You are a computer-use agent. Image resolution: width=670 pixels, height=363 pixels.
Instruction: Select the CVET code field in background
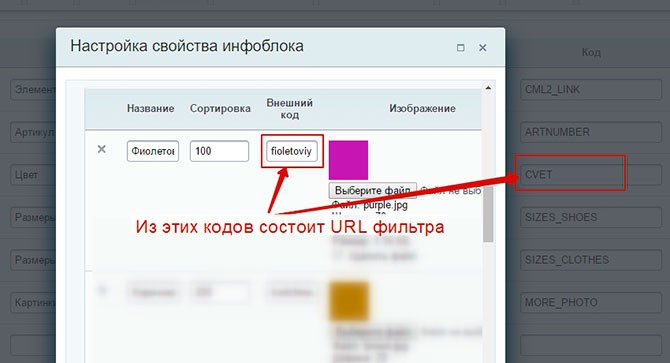pos(591,175)
